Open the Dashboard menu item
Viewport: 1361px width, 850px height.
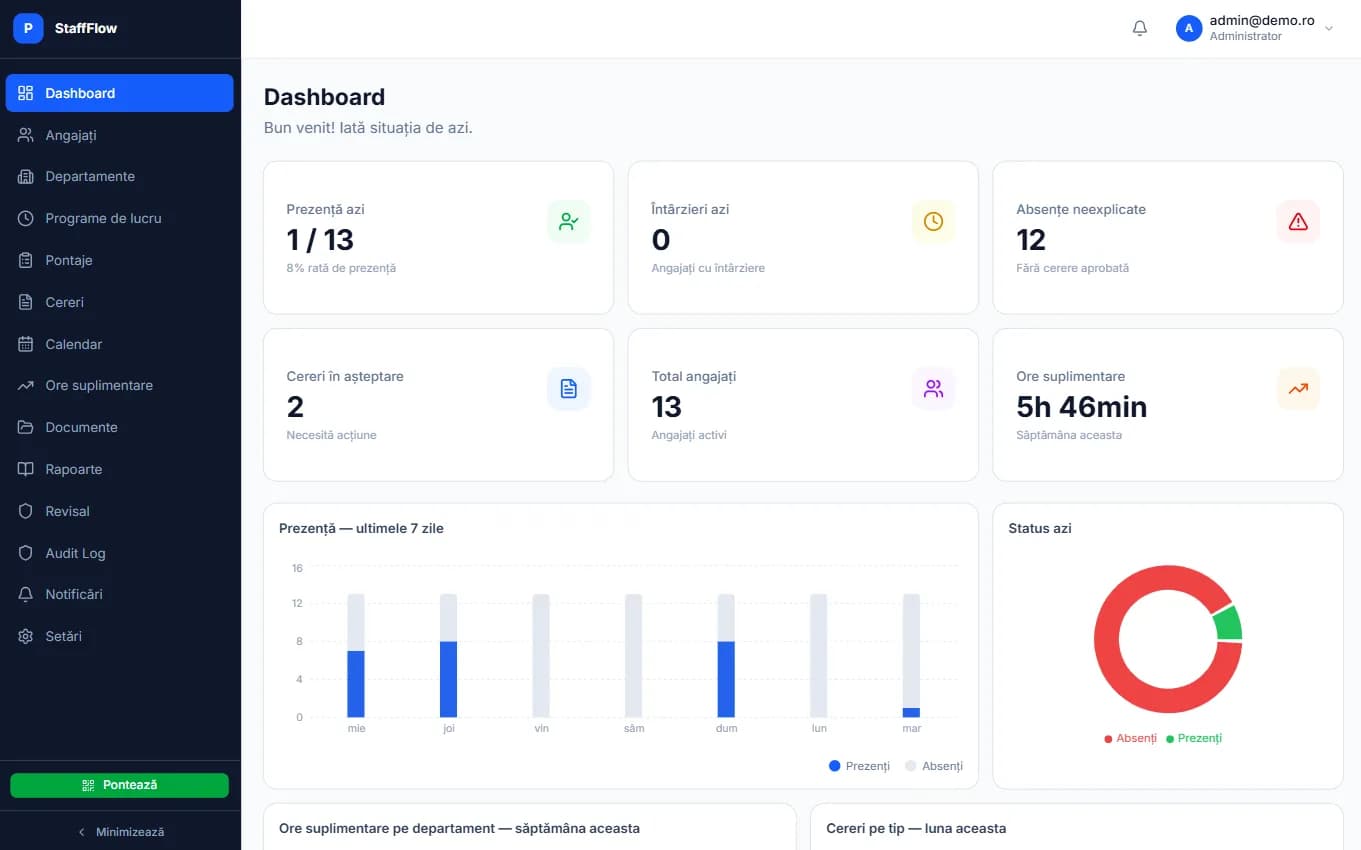120,93
